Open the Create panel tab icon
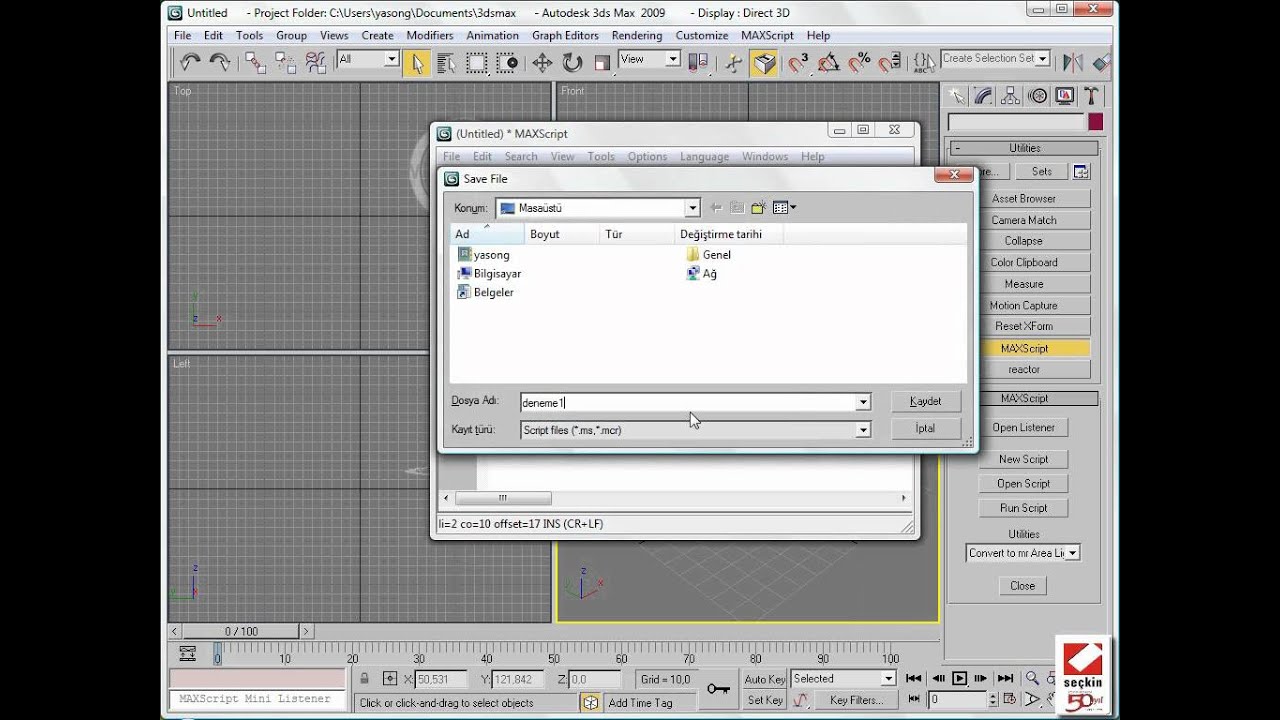The width and height of the screenshot is (1280, 720). pyautogui.click(x=957, y=96)
